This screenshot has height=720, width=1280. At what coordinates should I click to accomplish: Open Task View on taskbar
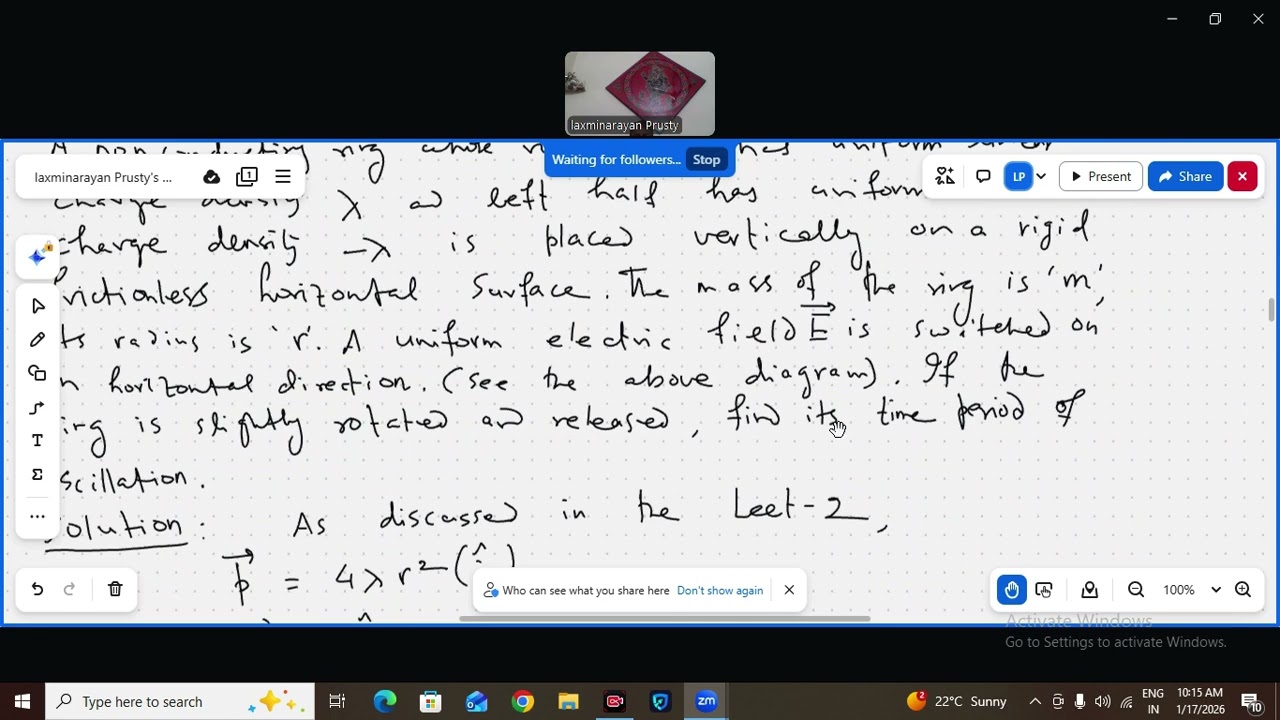coord(337,702)
